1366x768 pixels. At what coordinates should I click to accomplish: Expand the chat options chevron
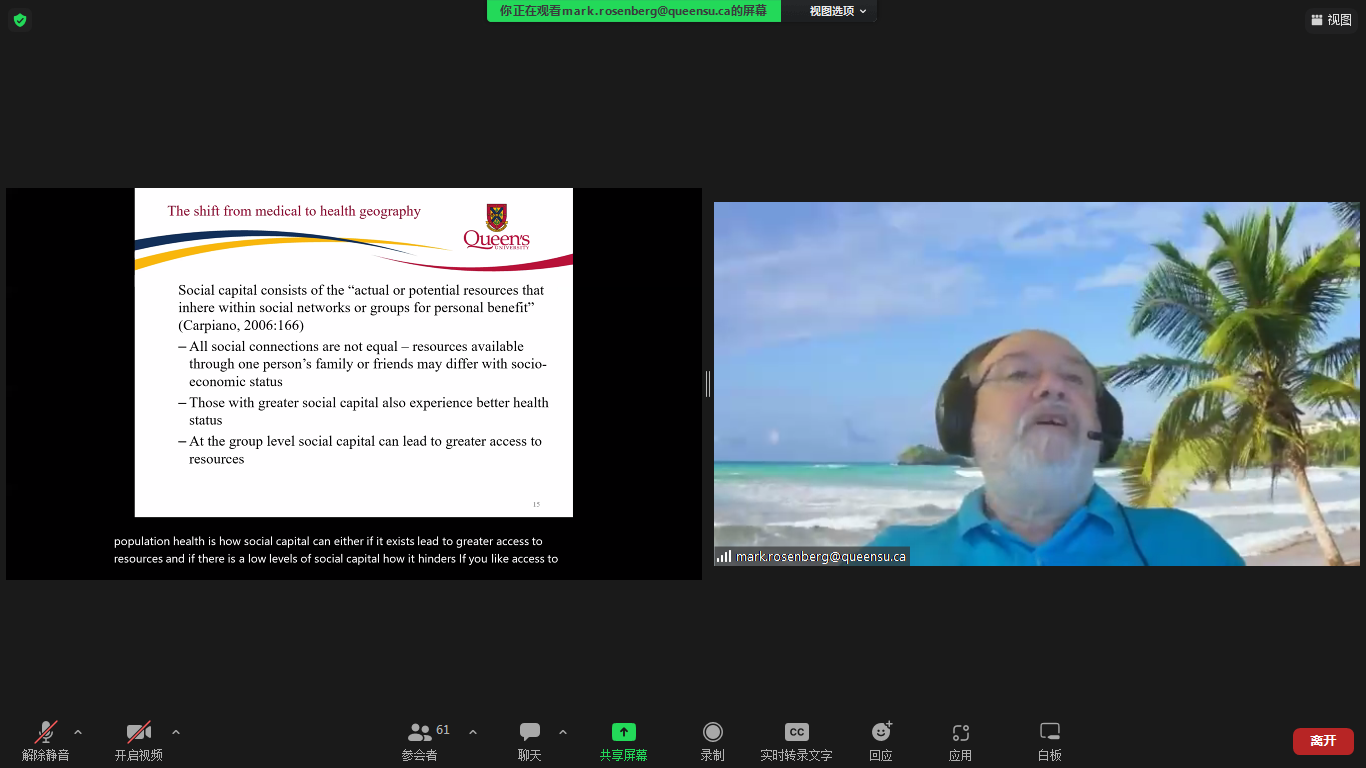click(563, 732)
